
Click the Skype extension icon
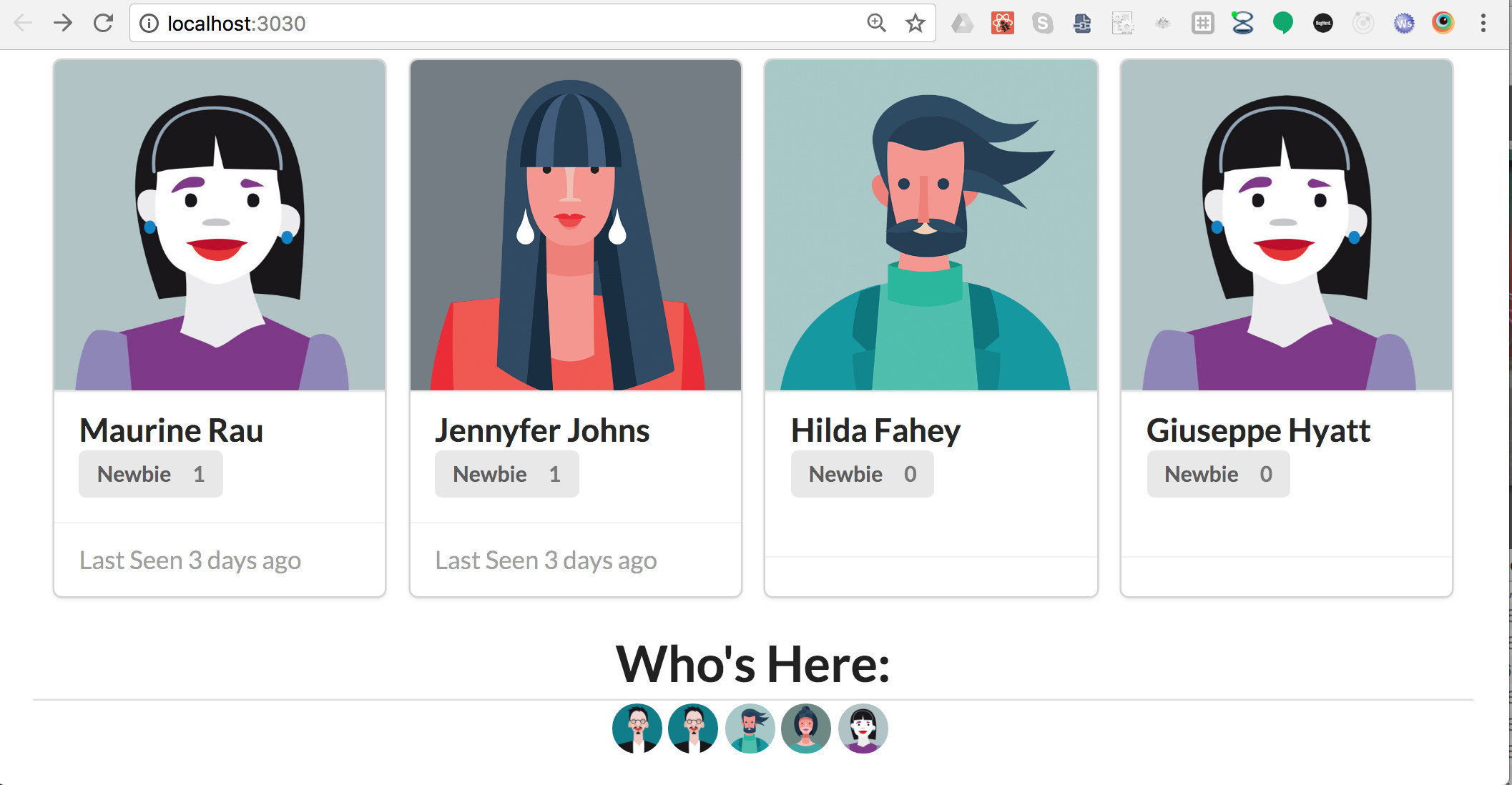(x=1042, y=24)
